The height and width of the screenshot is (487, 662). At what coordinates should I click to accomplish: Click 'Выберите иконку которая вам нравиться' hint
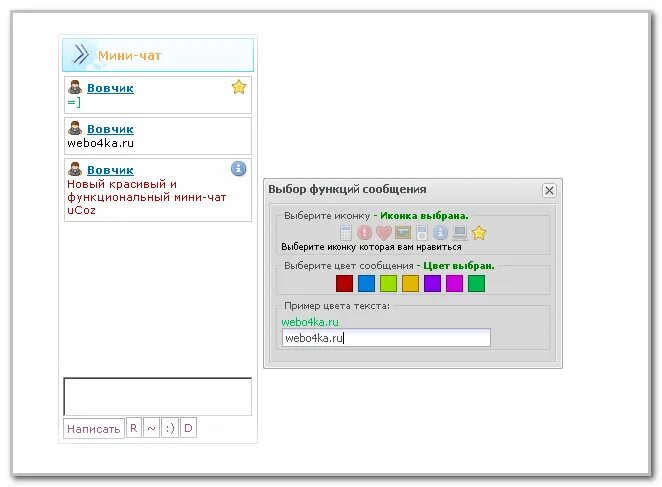(x=371, y=247)
